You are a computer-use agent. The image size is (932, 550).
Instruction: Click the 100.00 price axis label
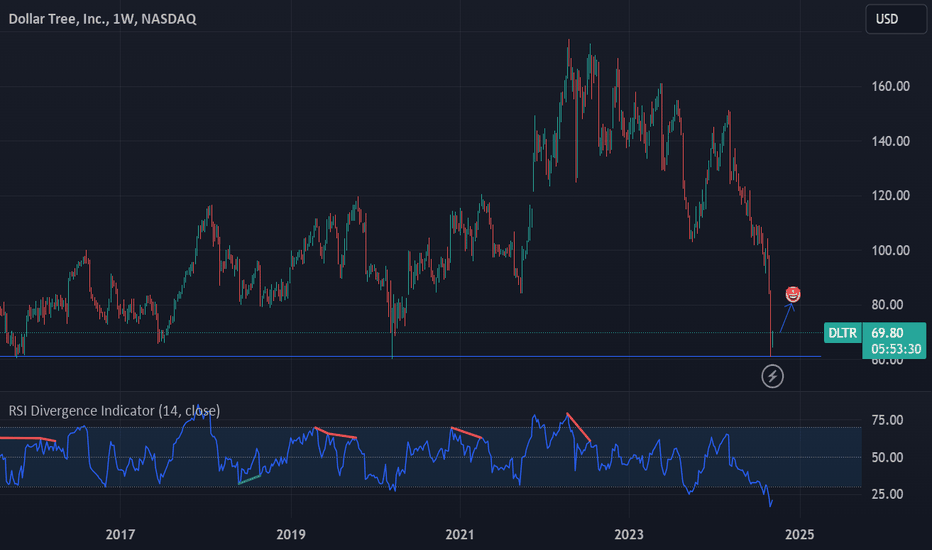coord(890,250)
